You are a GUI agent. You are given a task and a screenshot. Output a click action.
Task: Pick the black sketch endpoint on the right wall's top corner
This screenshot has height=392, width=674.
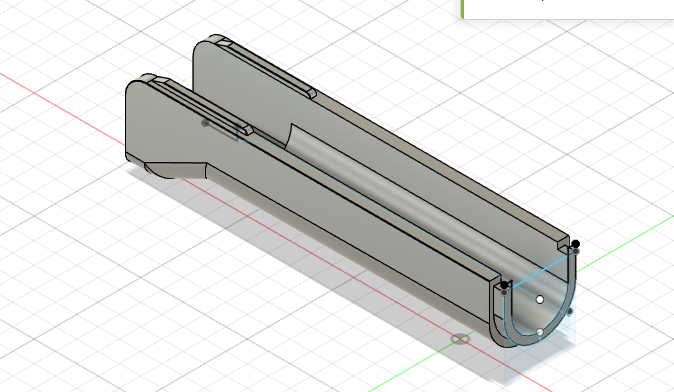click(575, 244)
